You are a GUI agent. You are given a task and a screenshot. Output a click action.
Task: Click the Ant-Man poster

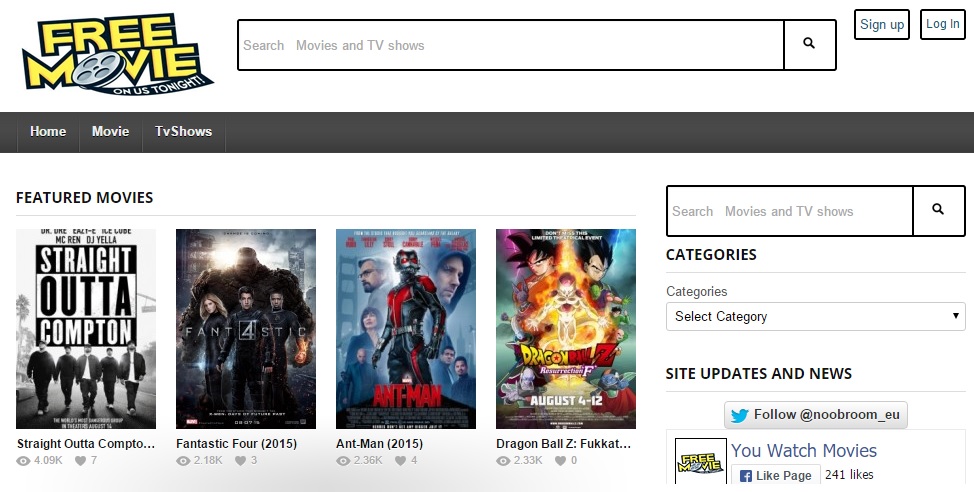pos(406,329)
